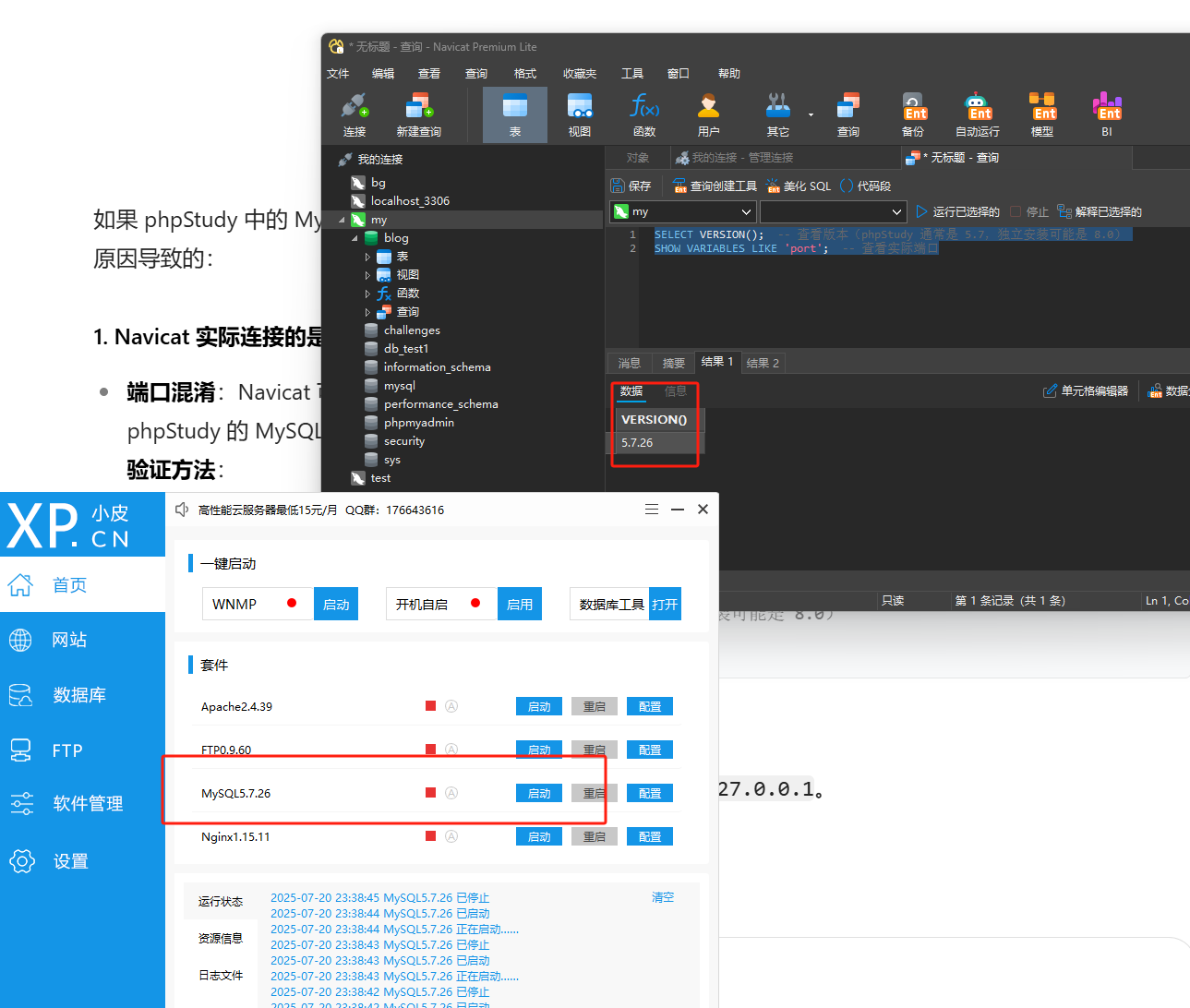Expand the 视图 node under blog
This screenshot has height=1008, width=1190.
click(367, 275)
